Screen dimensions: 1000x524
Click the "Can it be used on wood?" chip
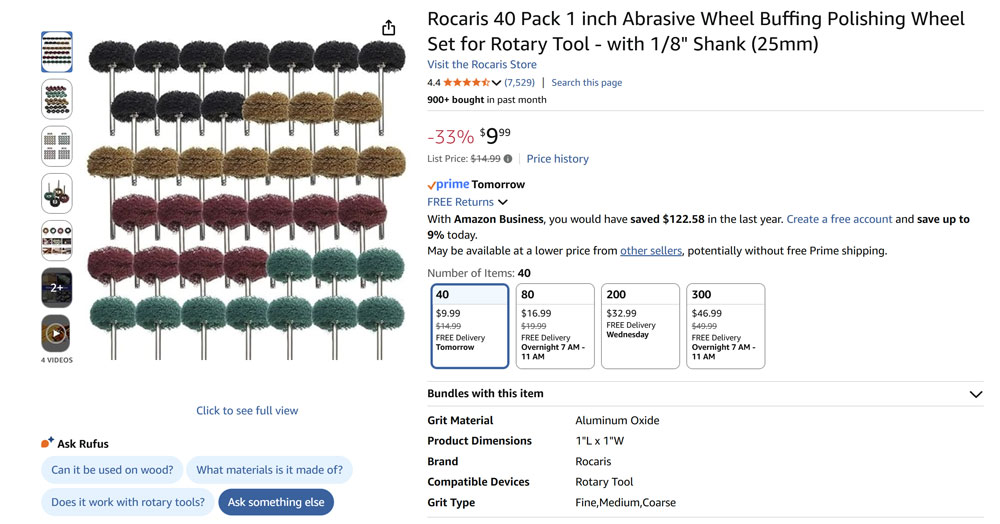(x=112, y=470)
